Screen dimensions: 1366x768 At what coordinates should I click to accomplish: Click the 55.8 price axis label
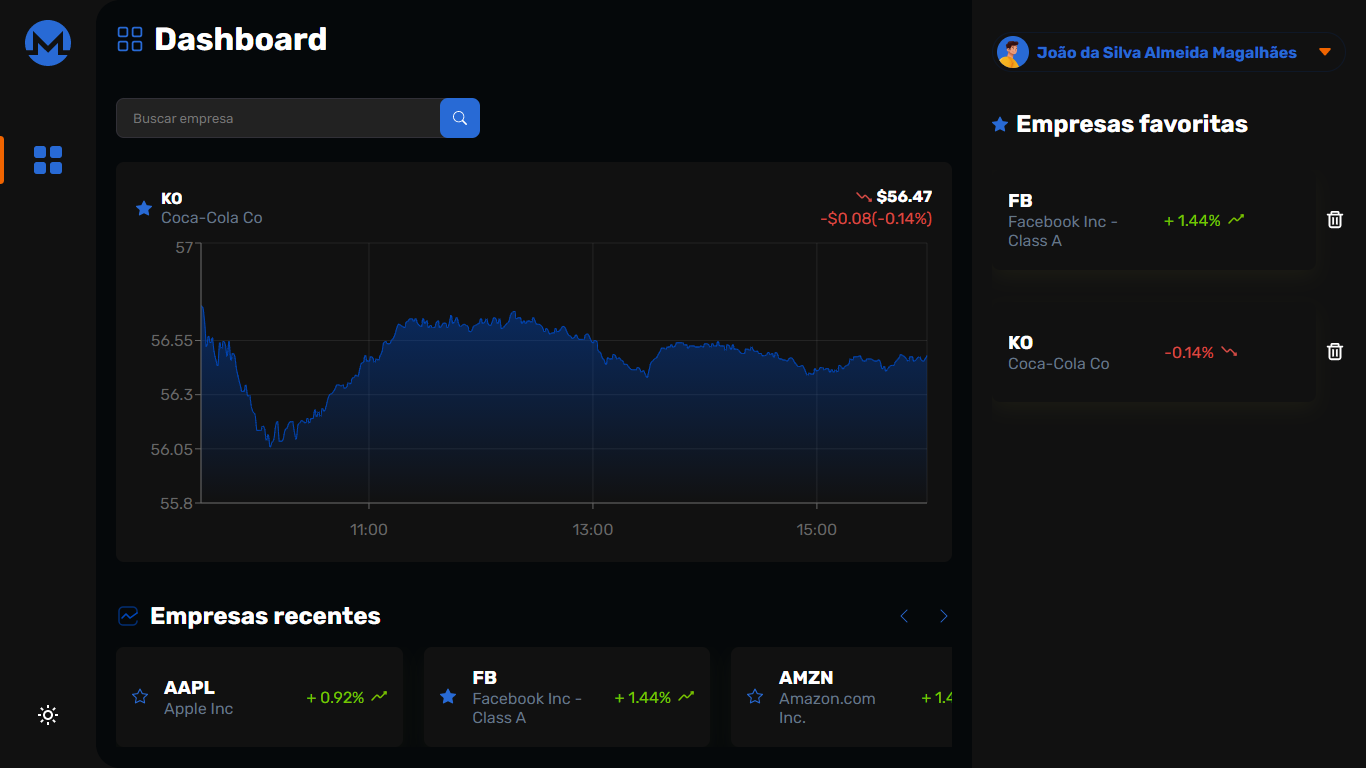point(177,503)
